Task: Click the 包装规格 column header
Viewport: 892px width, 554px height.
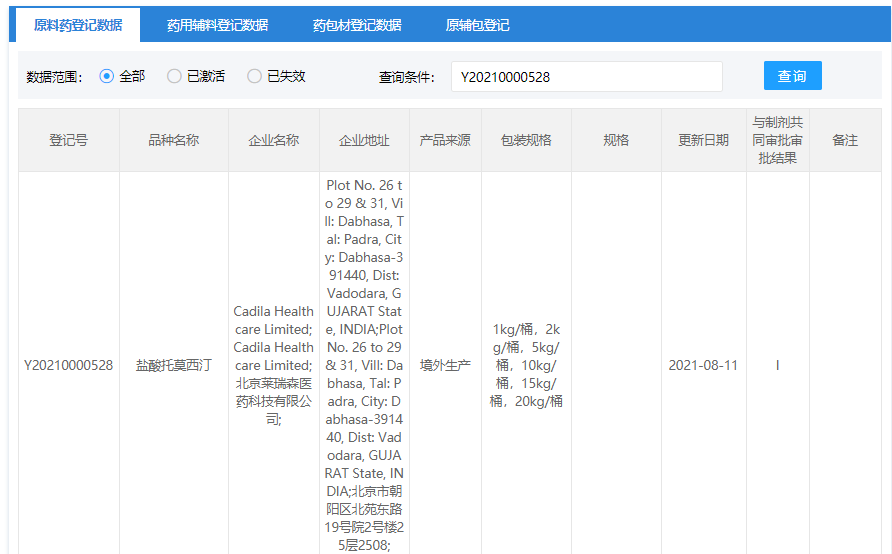Action: (526, 140)
